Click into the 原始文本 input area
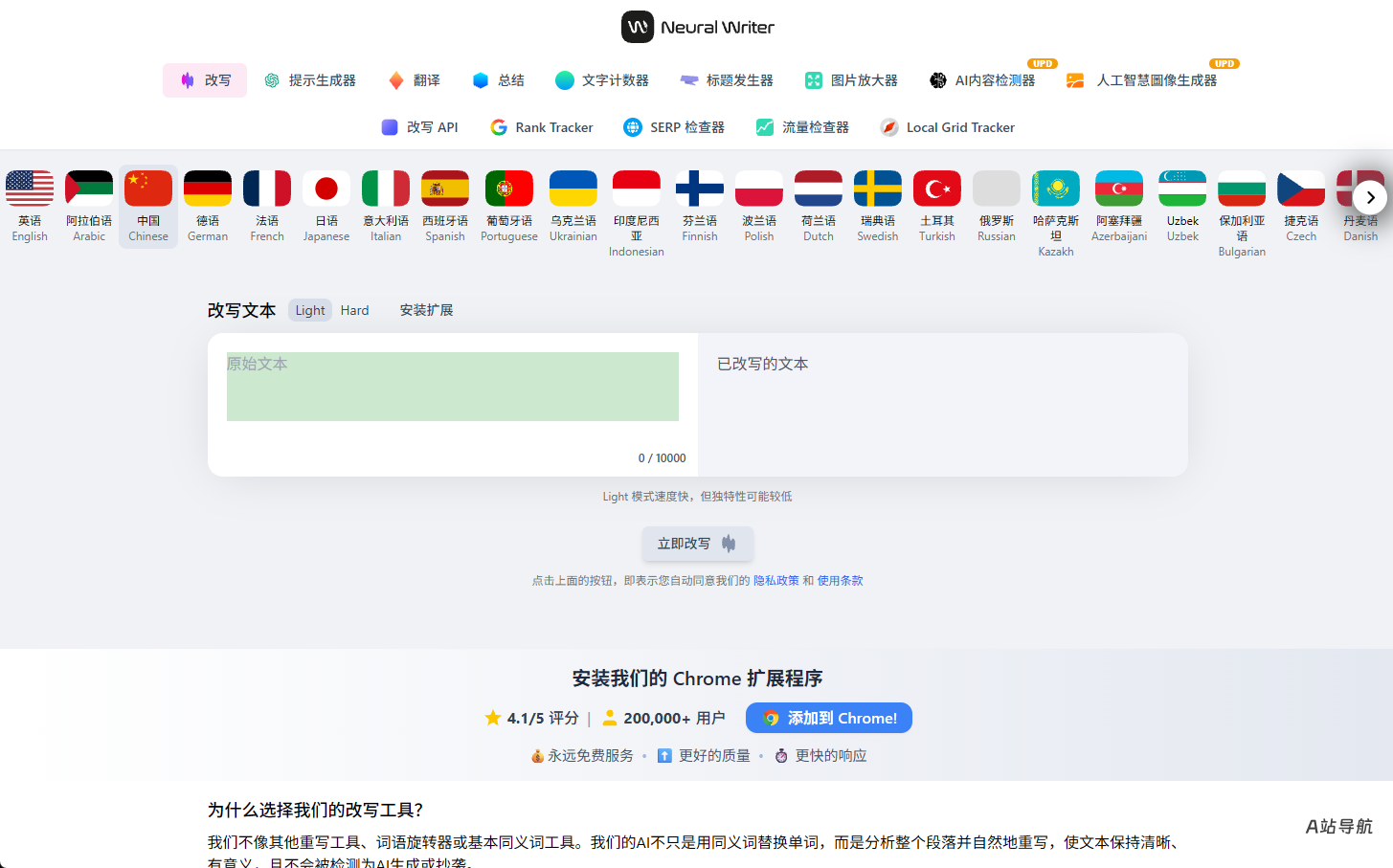1393x868 pixels. click(453, 387)
